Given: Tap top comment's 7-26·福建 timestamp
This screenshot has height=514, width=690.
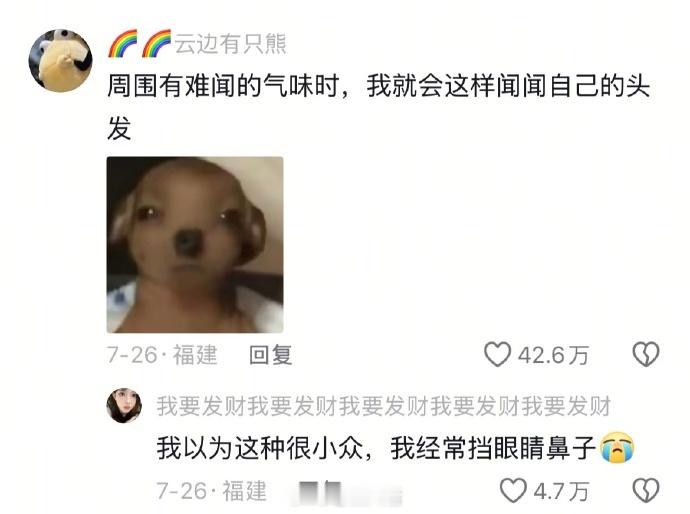Looking at the screenshot, I should click(x=162, y=355).
